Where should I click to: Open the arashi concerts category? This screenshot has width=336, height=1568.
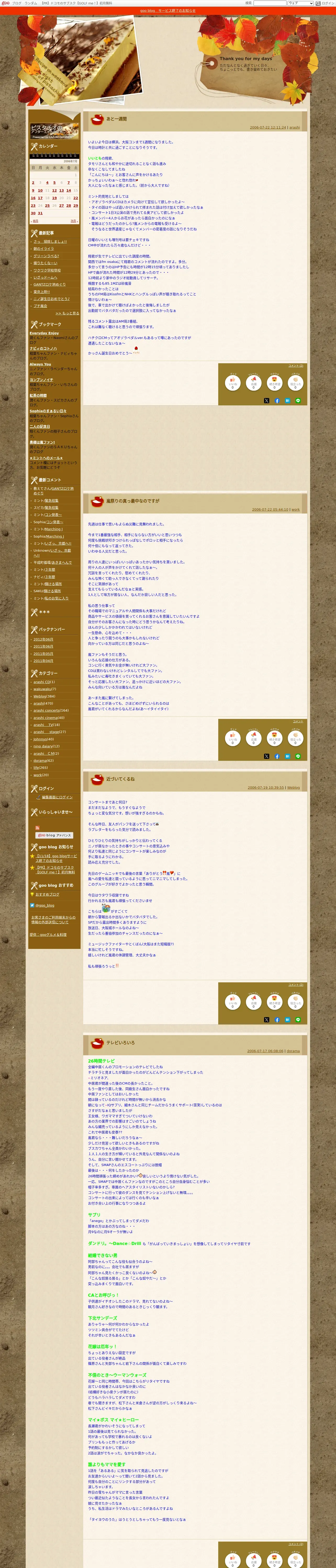47,710
